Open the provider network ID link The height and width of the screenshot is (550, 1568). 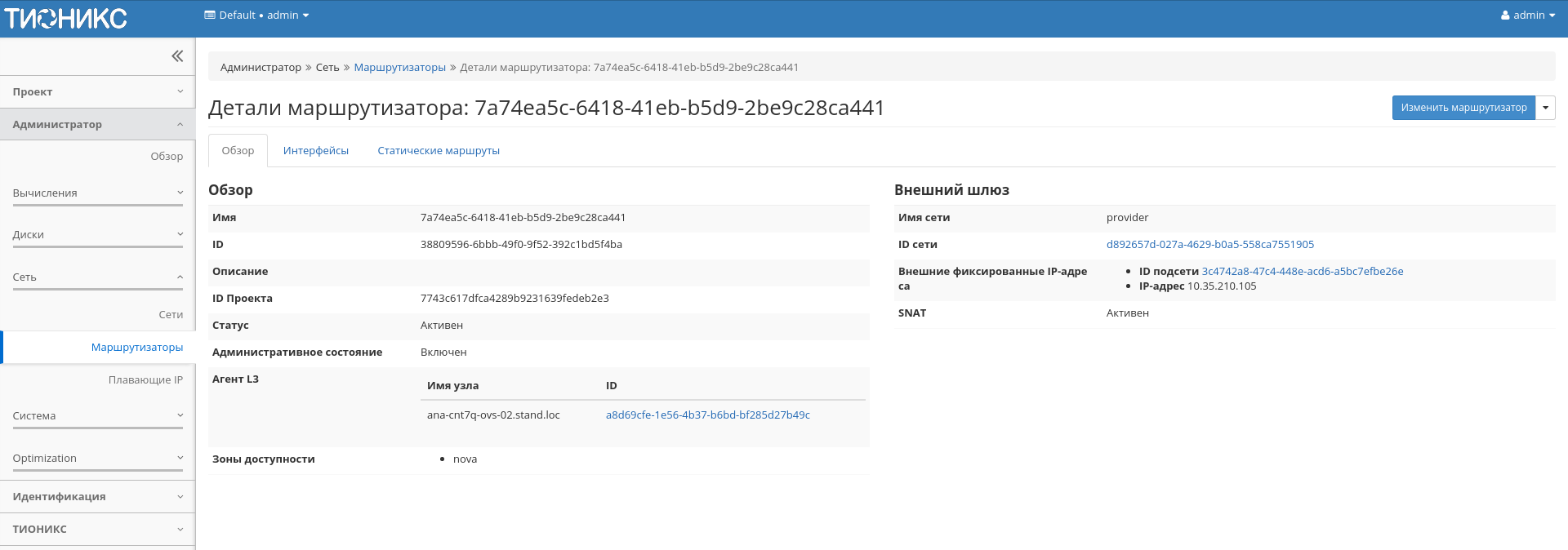[1209, 245]
